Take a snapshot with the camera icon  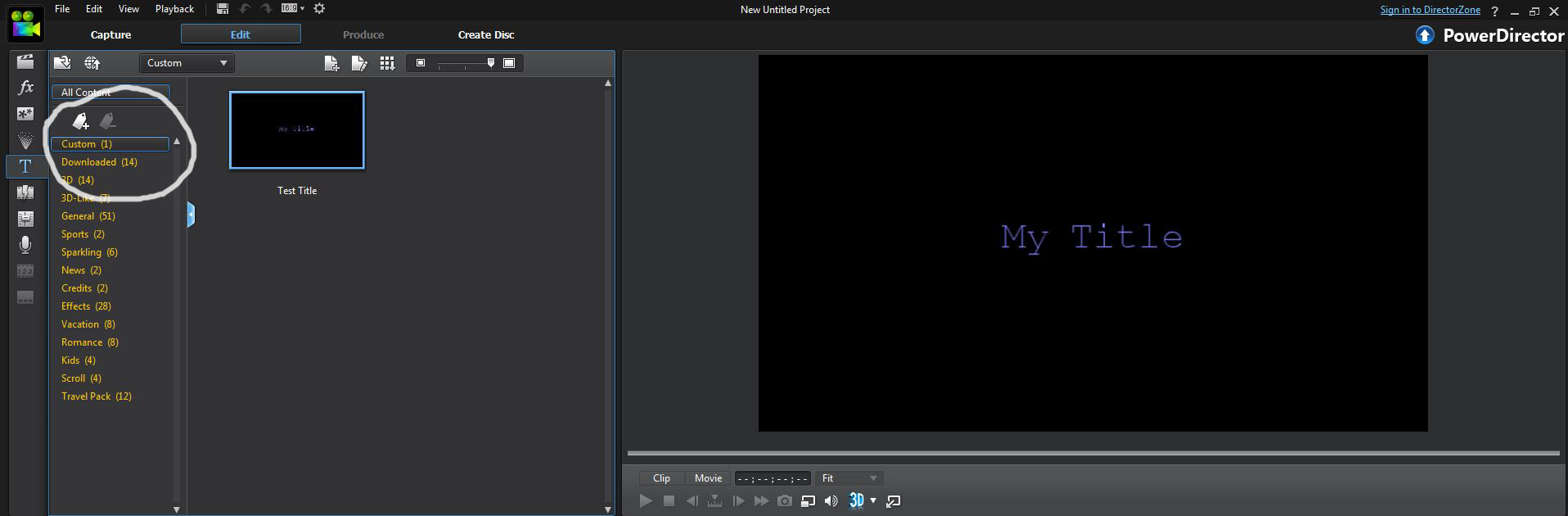pos(784,500)
